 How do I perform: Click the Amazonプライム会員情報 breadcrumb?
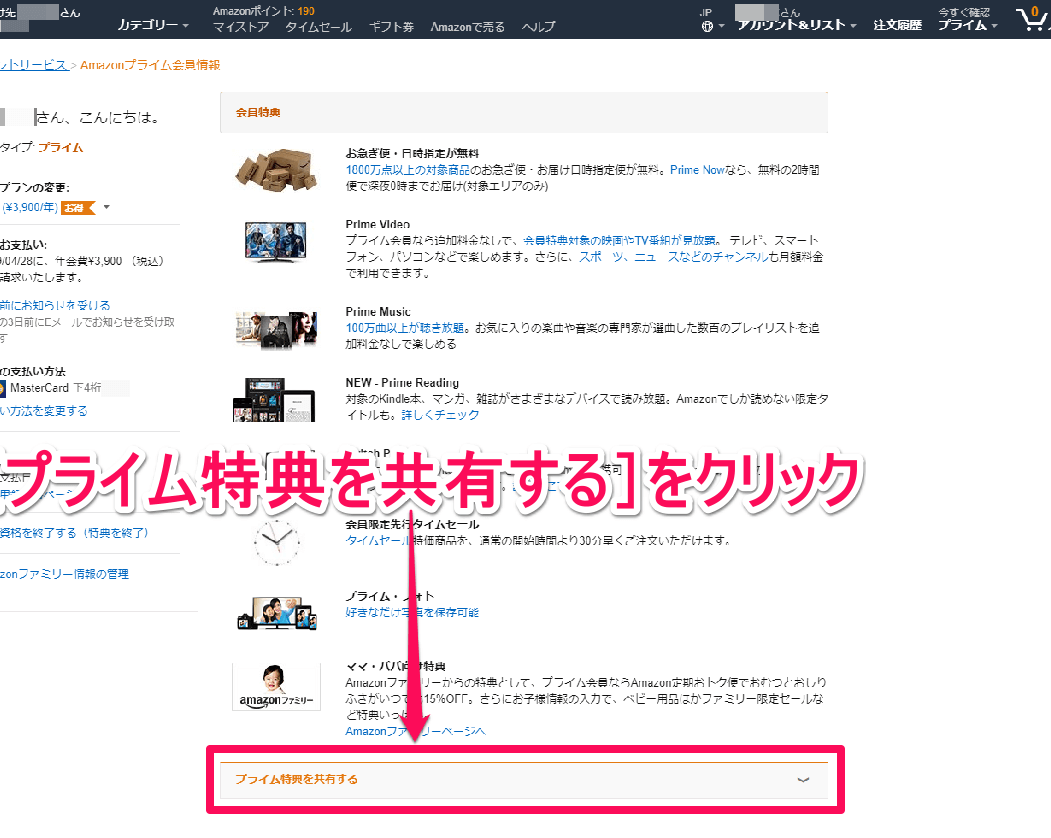pyautogui.click(x=150, y=65)
